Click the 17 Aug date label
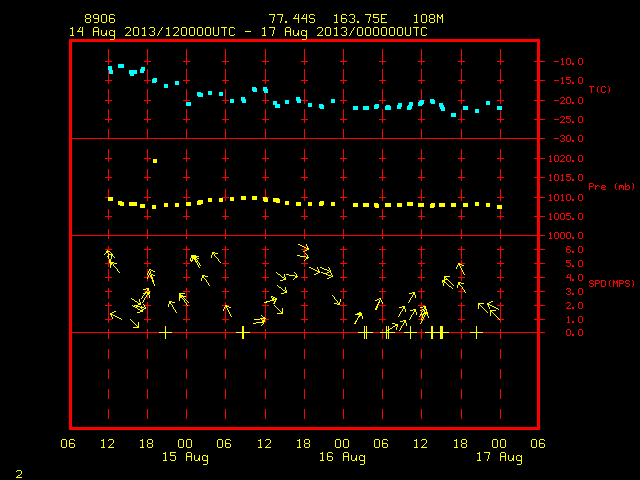The image size is (640, 480). (499, 457)
